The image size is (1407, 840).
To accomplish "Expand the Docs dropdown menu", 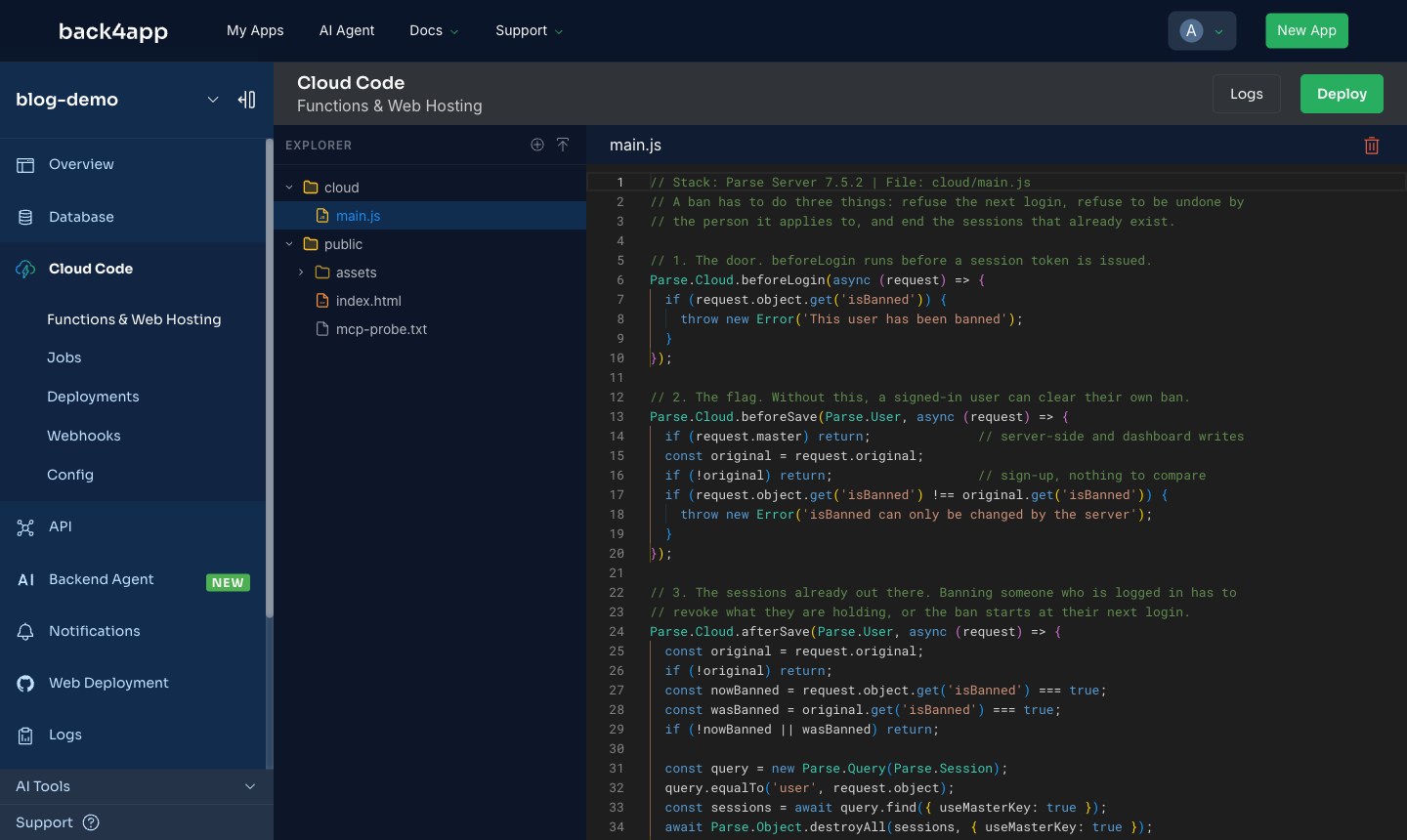I will (x=434, y=30).
